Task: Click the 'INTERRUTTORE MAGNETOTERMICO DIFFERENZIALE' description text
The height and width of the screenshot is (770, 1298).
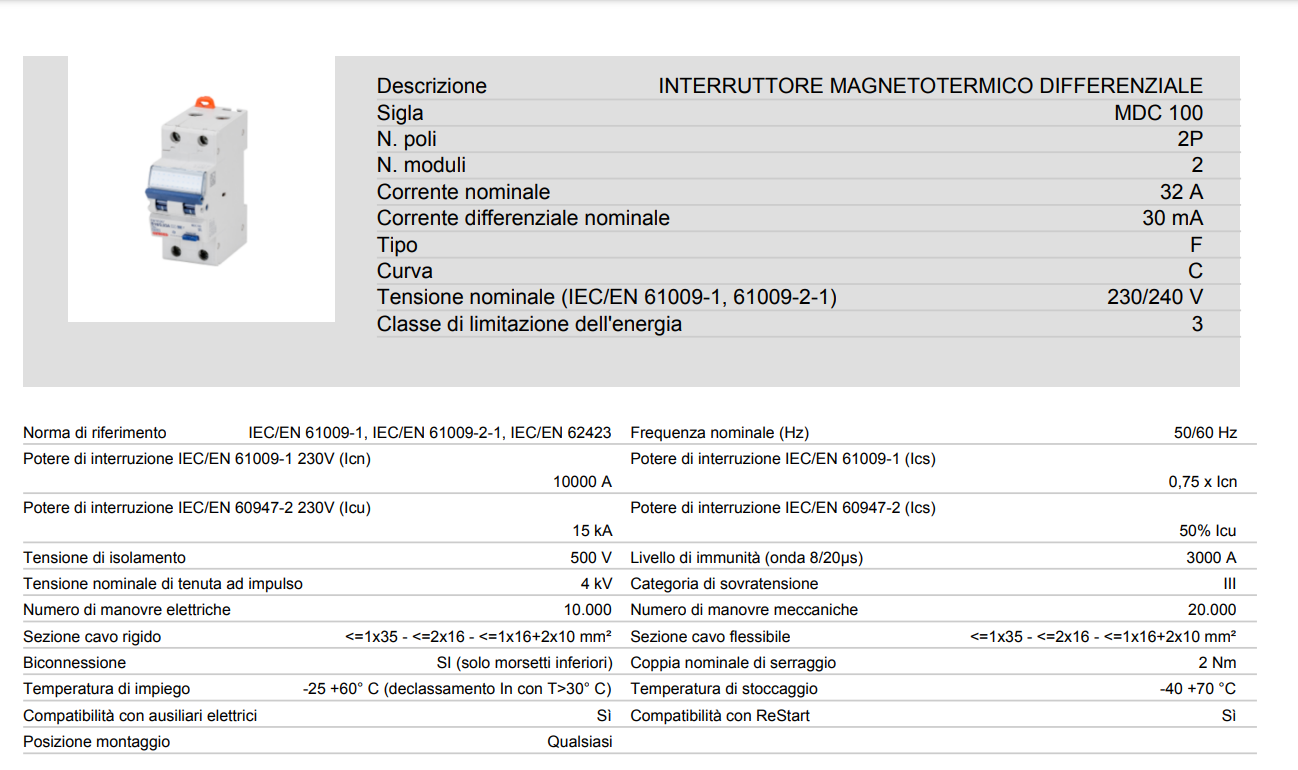Action: 930,86
